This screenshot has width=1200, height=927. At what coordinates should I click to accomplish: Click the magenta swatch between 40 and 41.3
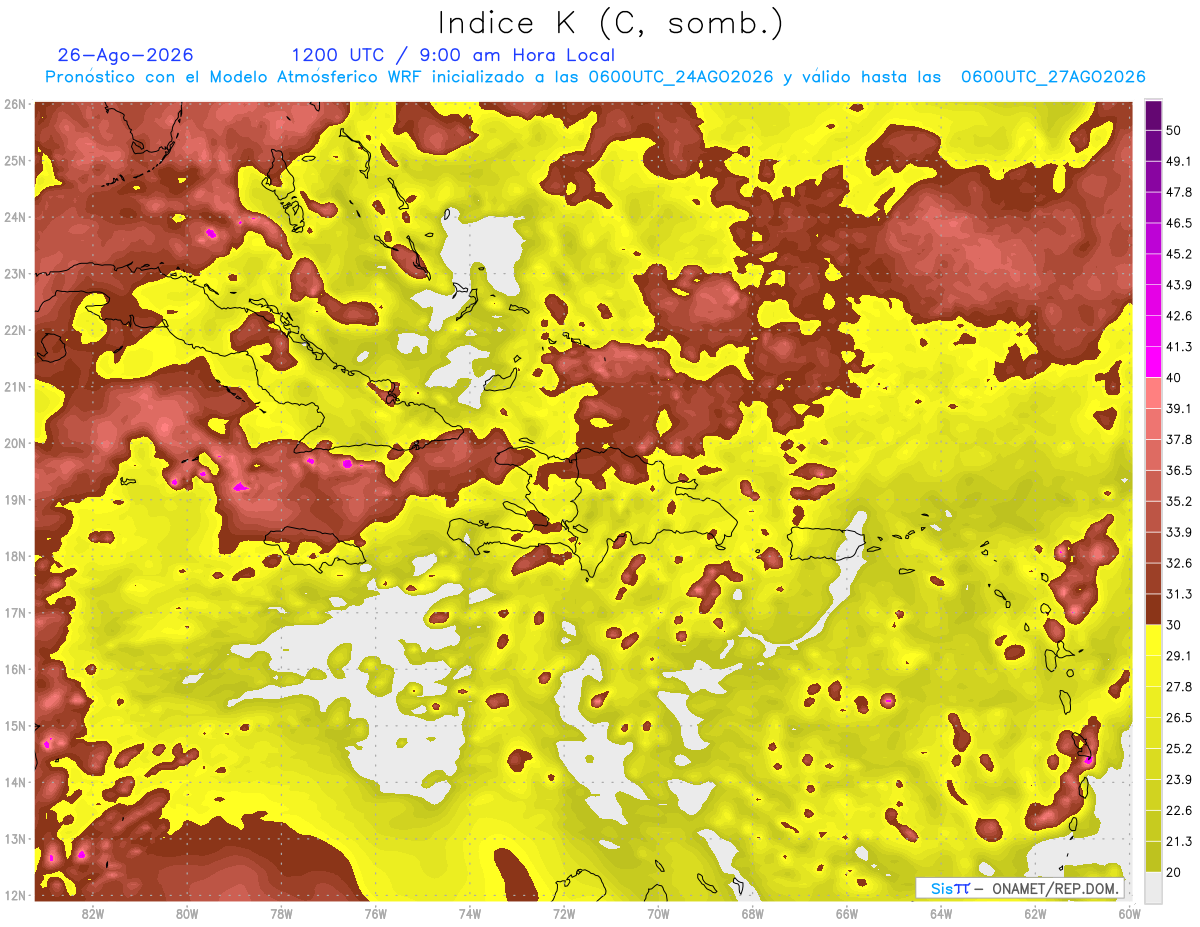coord(1153,362)
